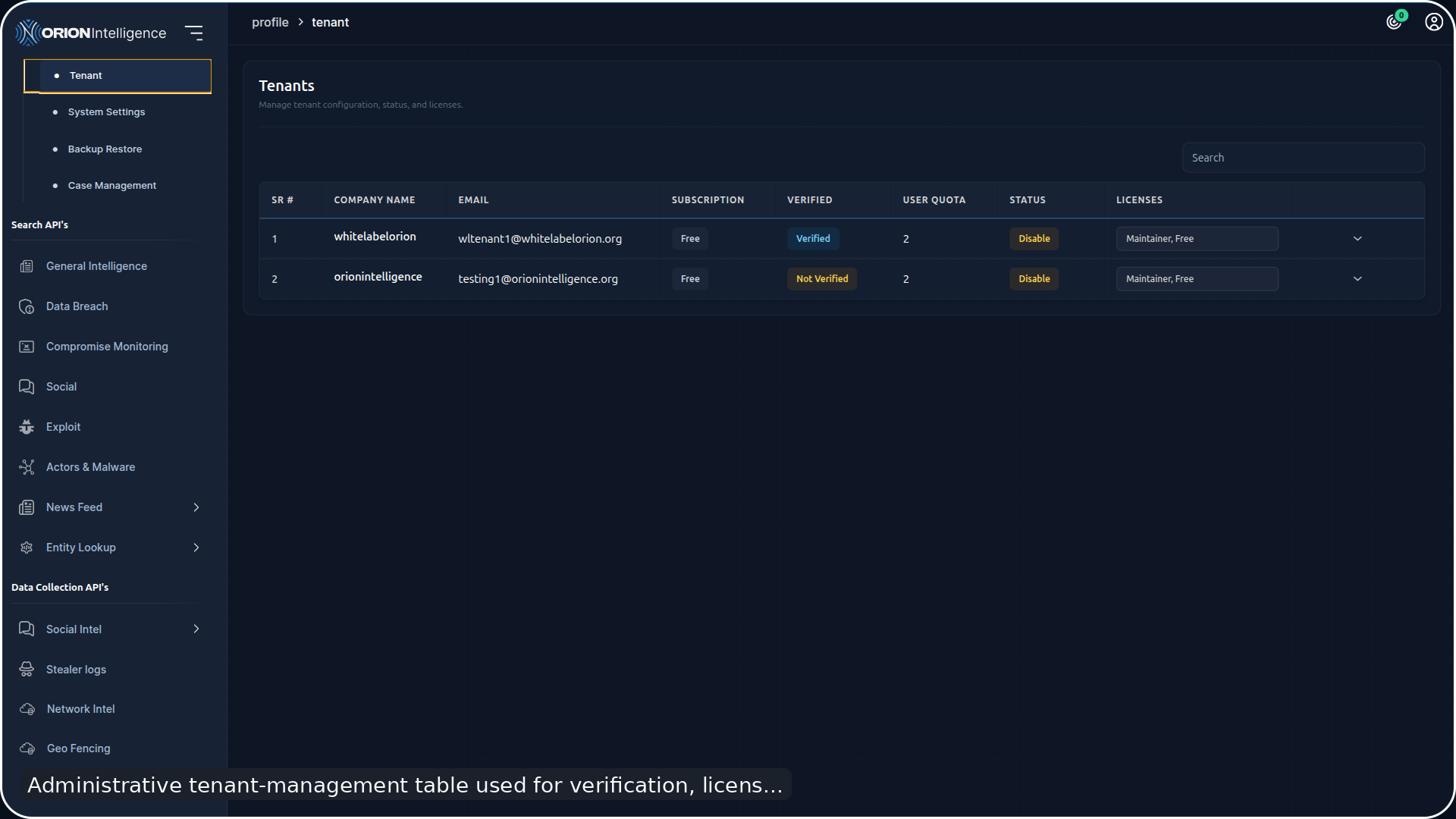Click company name orionintelligence
The image size is (1456, 819).
(x=378, y=277)
